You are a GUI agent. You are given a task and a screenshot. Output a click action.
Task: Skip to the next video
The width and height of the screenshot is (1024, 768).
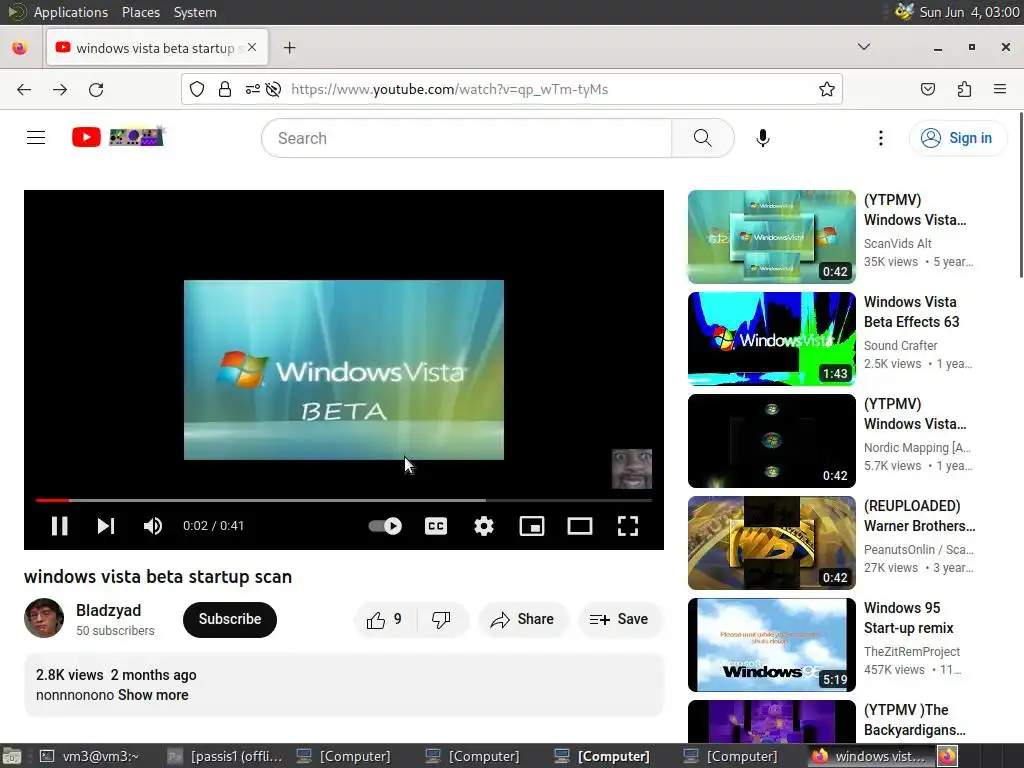tap(106, 526)
